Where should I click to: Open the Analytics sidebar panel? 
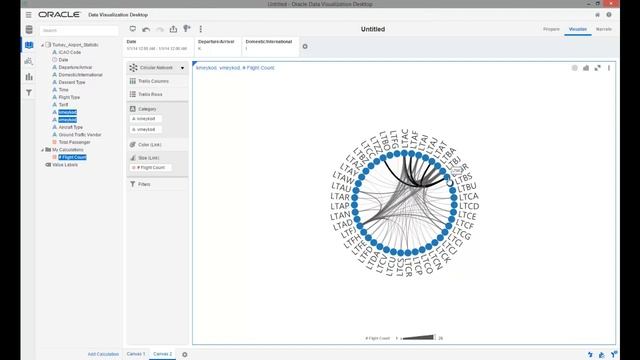[x=29, y=61]
